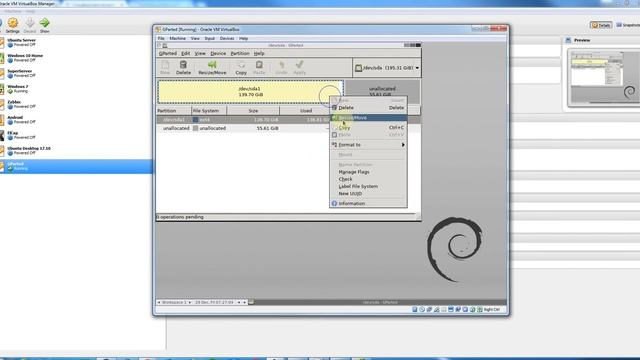This screenshot has height=360, width=640.
Task: Select Windows 10 Home VM in the list
Action: coord(76,58)
